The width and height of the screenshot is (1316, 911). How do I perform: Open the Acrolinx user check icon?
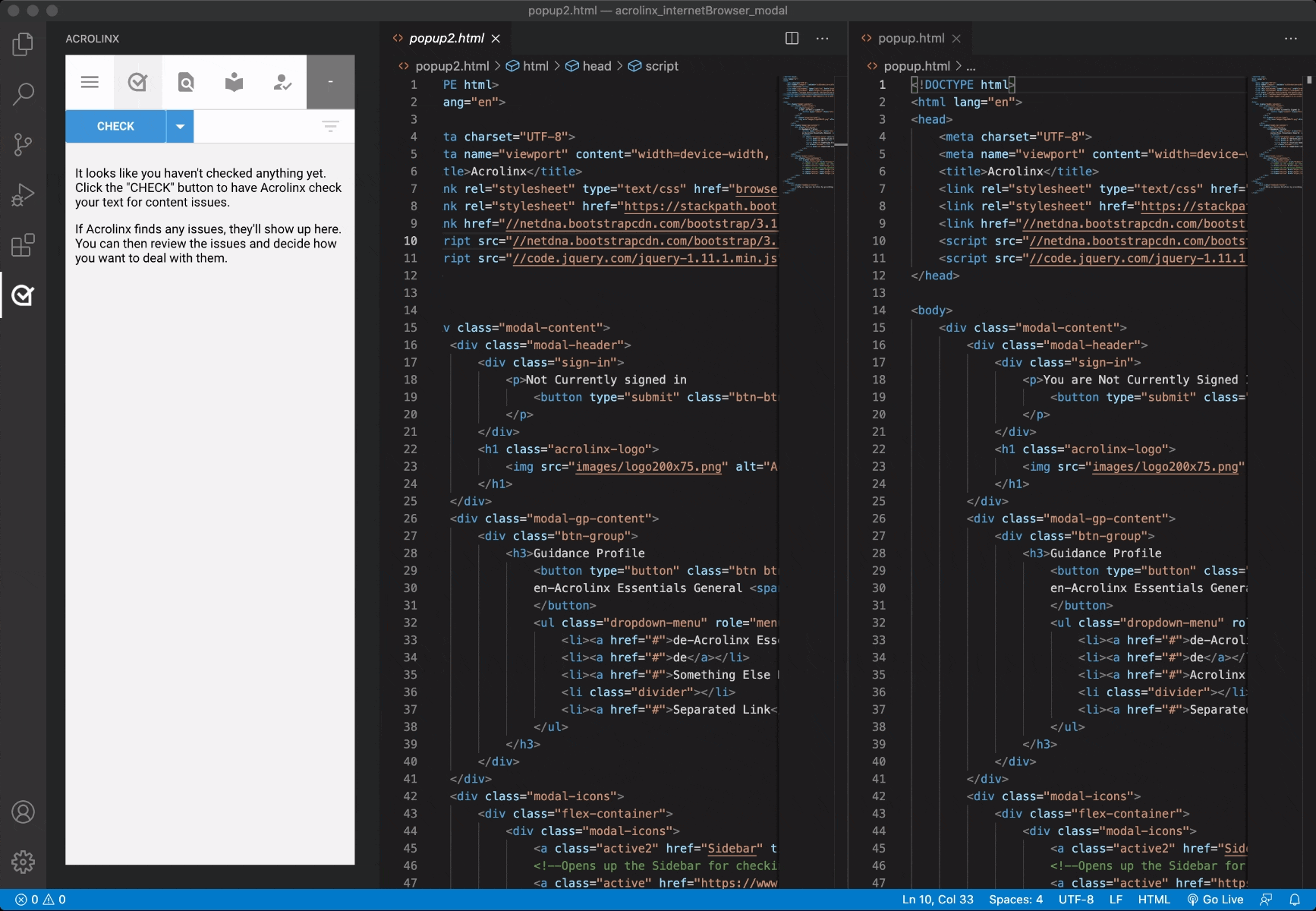[x=282, y=82]
